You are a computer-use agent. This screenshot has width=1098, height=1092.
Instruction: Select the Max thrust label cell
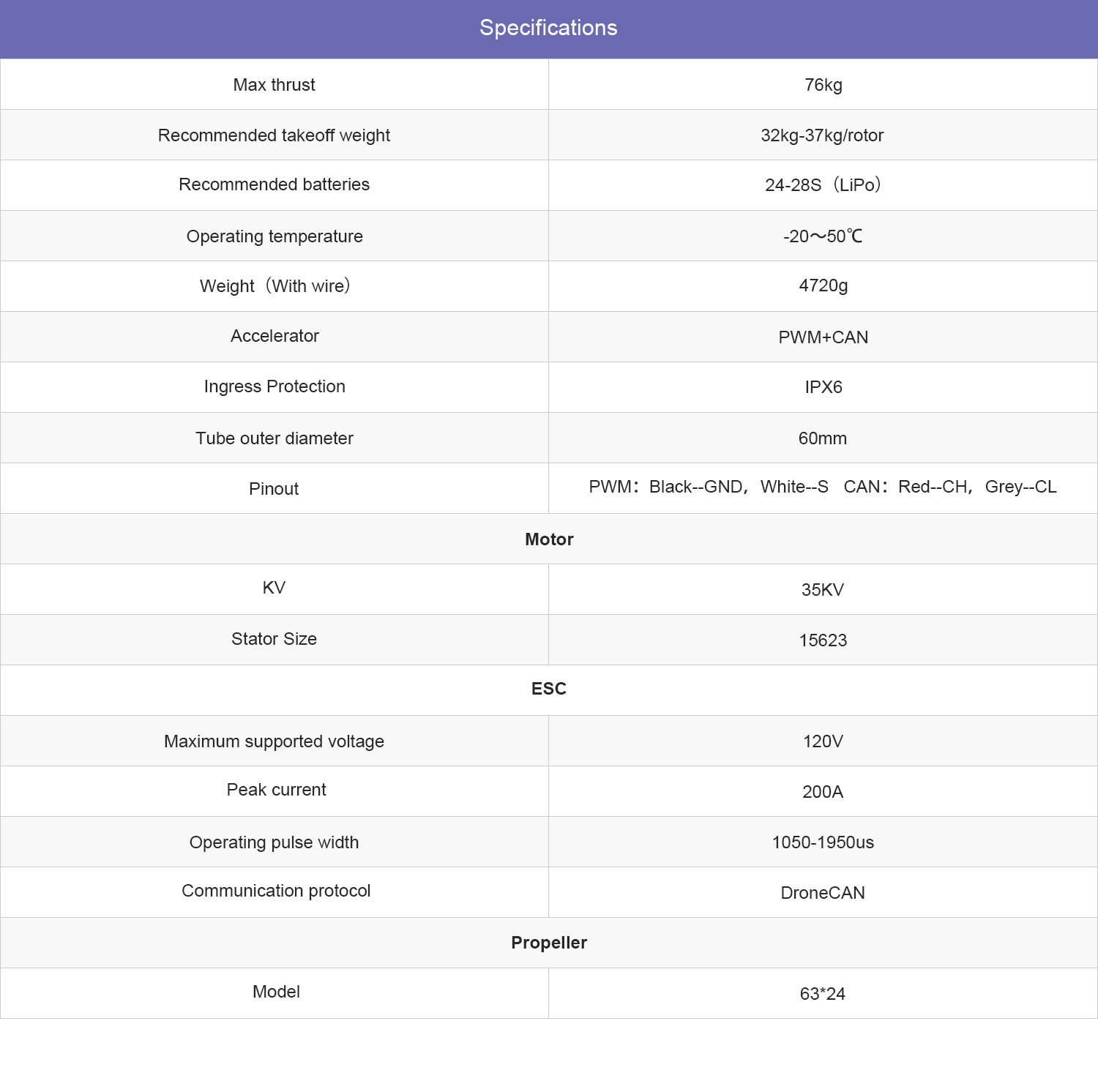pos(274,85)
